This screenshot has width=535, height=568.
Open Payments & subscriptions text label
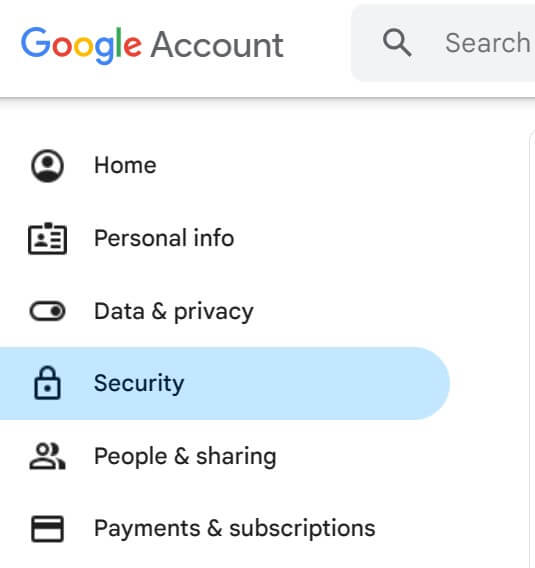[x=235, y=529]
